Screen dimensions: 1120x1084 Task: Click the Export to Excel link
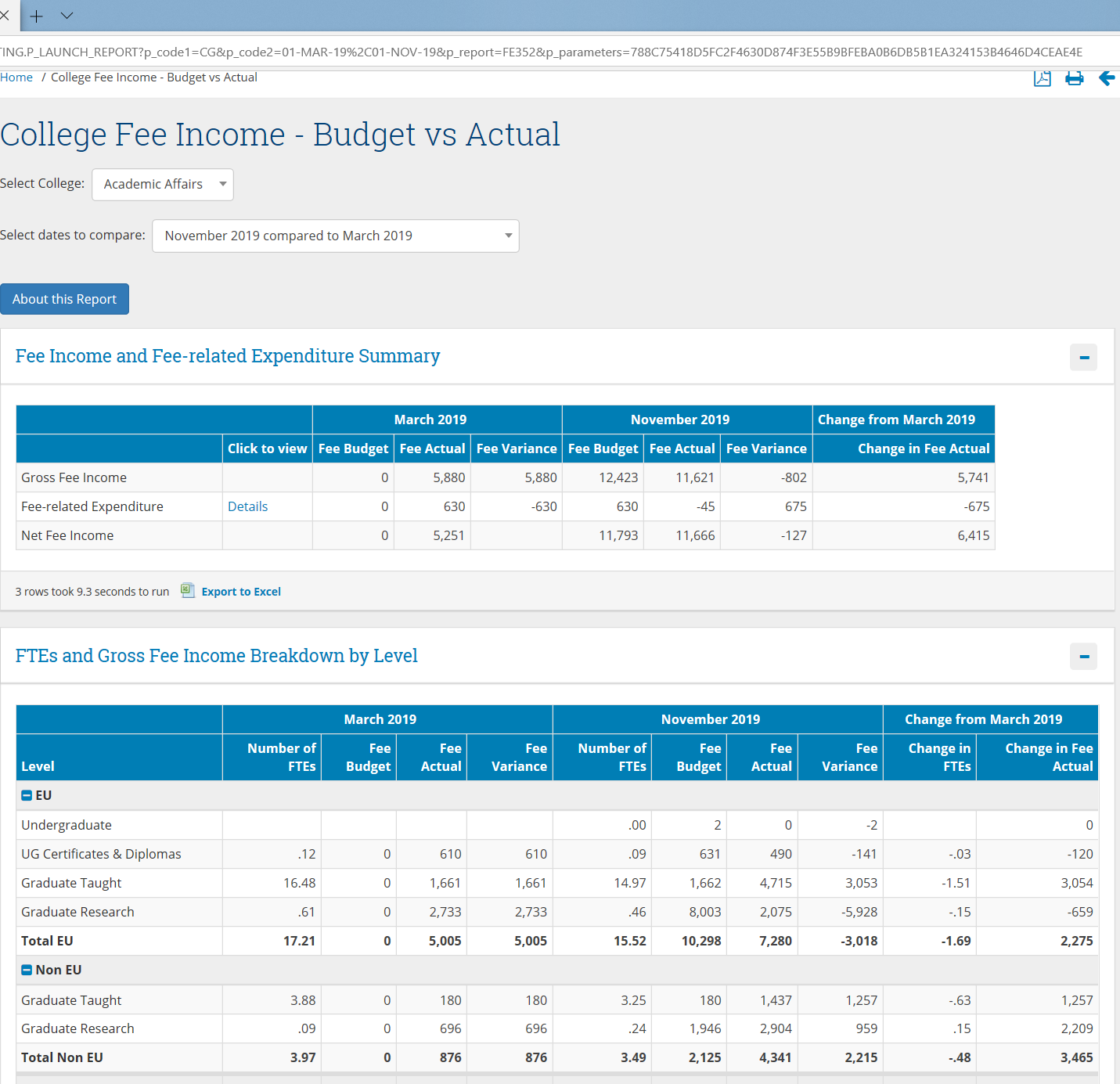click(x=241, y=592)
